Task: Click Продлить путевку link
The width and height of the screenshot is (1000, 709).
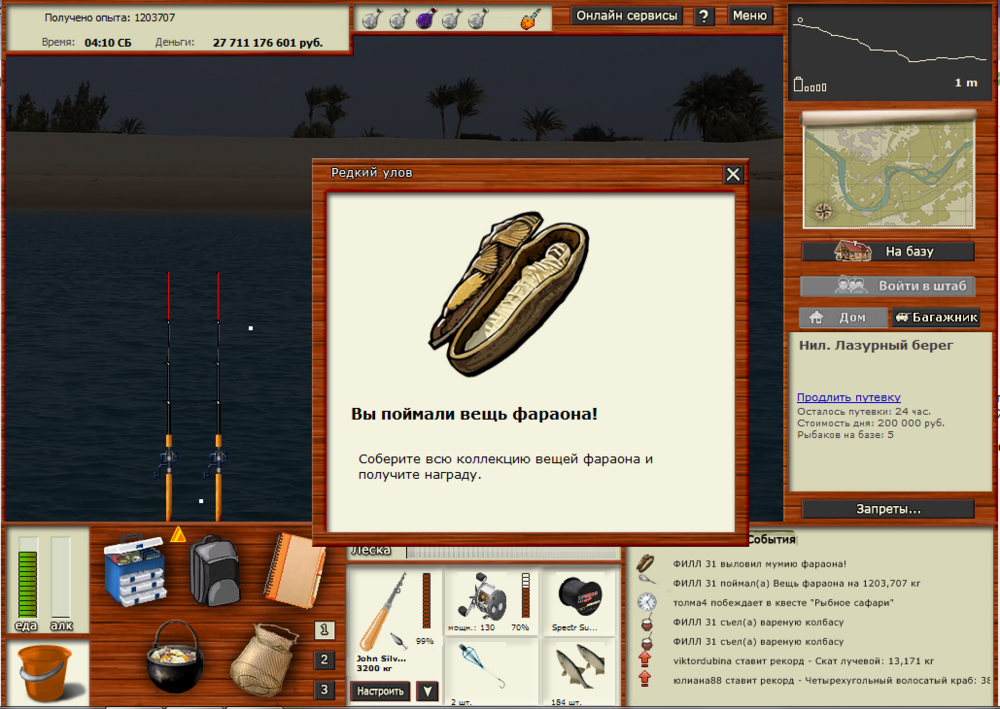Action: 848,397
